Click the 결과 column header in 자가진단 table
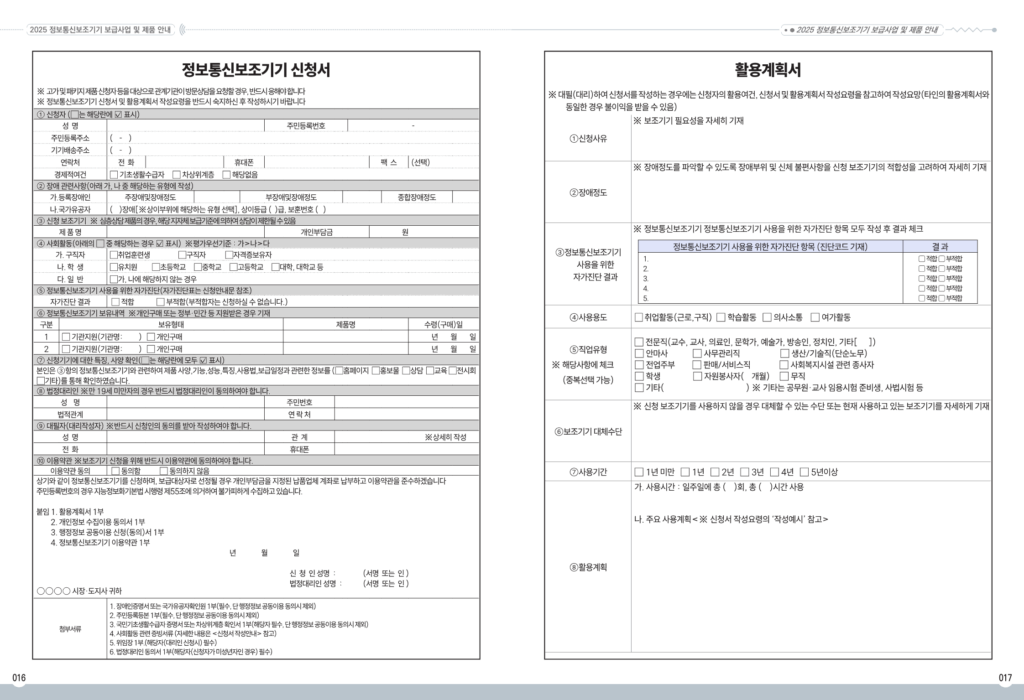The height and width of the screenshot is (700, 1024). (x=940, y=247)
